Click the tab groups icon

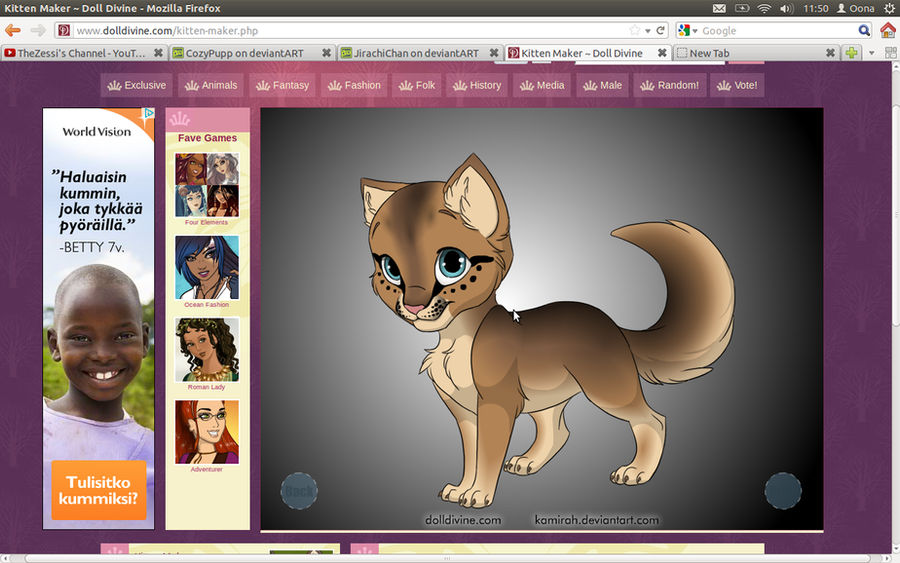coord(890,53)
